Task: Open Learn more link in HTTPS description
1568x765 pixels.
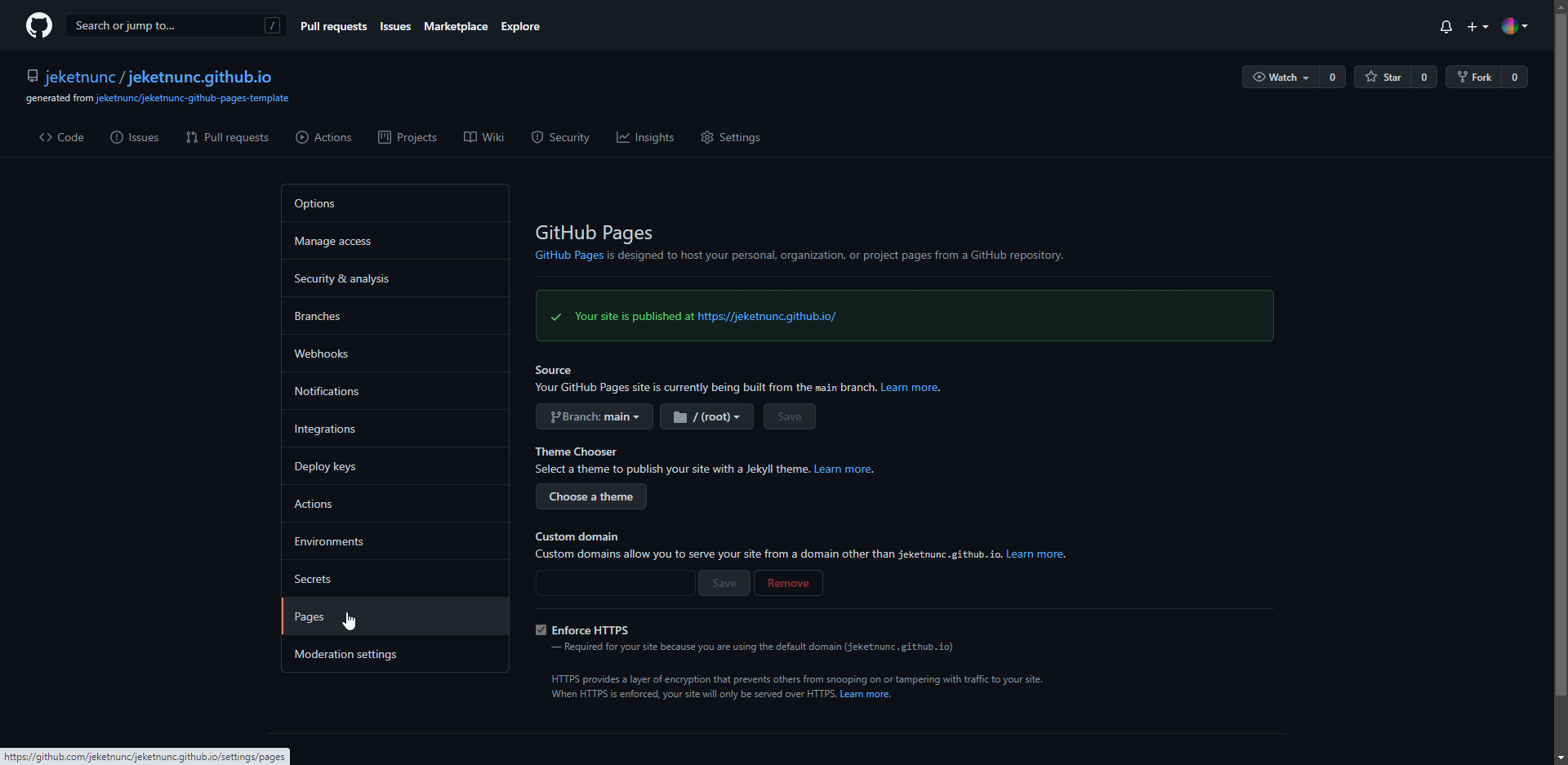Action: (x=864, y=695)
